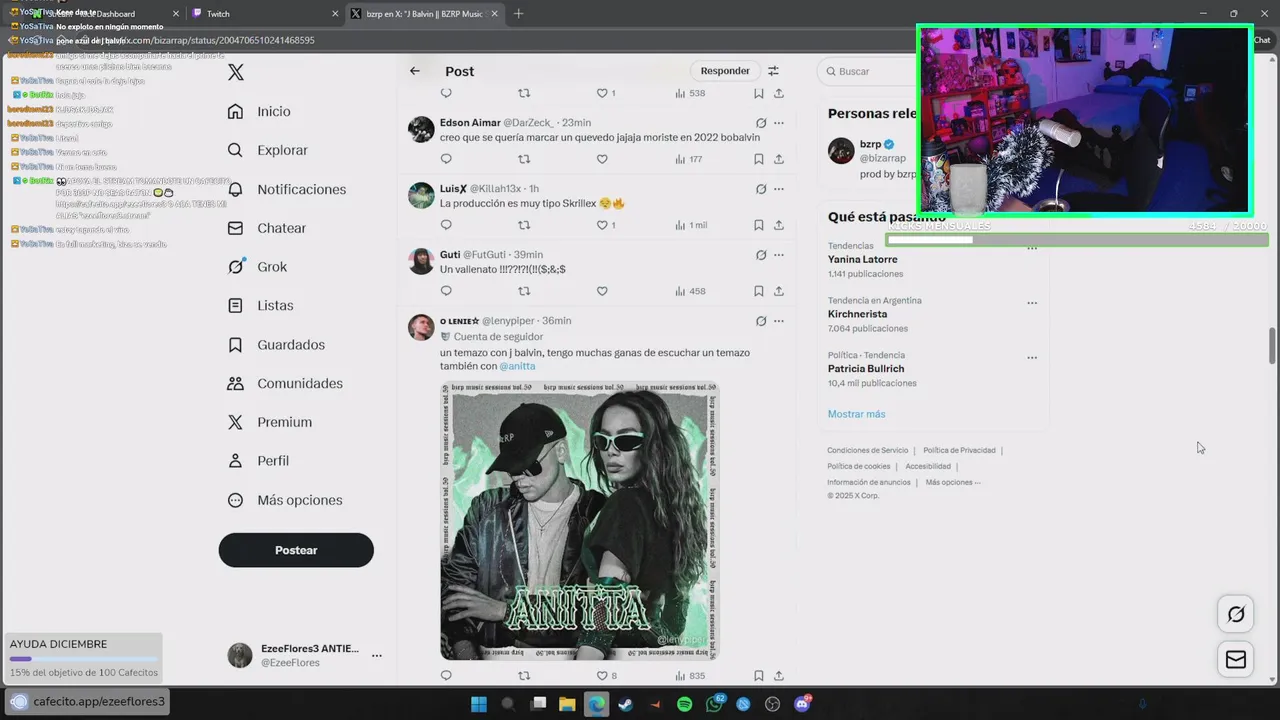Repost Guti's vallenato comment
This screenshot has height=720, width=1280.
tap(524, 291)
